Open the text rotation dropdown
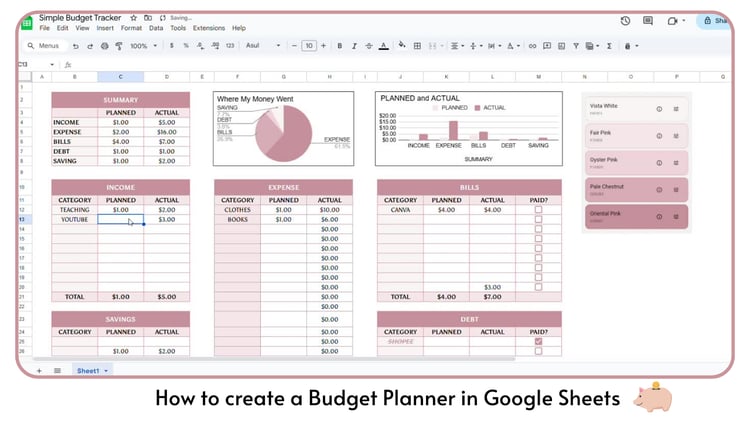 [x=513, y=46]
